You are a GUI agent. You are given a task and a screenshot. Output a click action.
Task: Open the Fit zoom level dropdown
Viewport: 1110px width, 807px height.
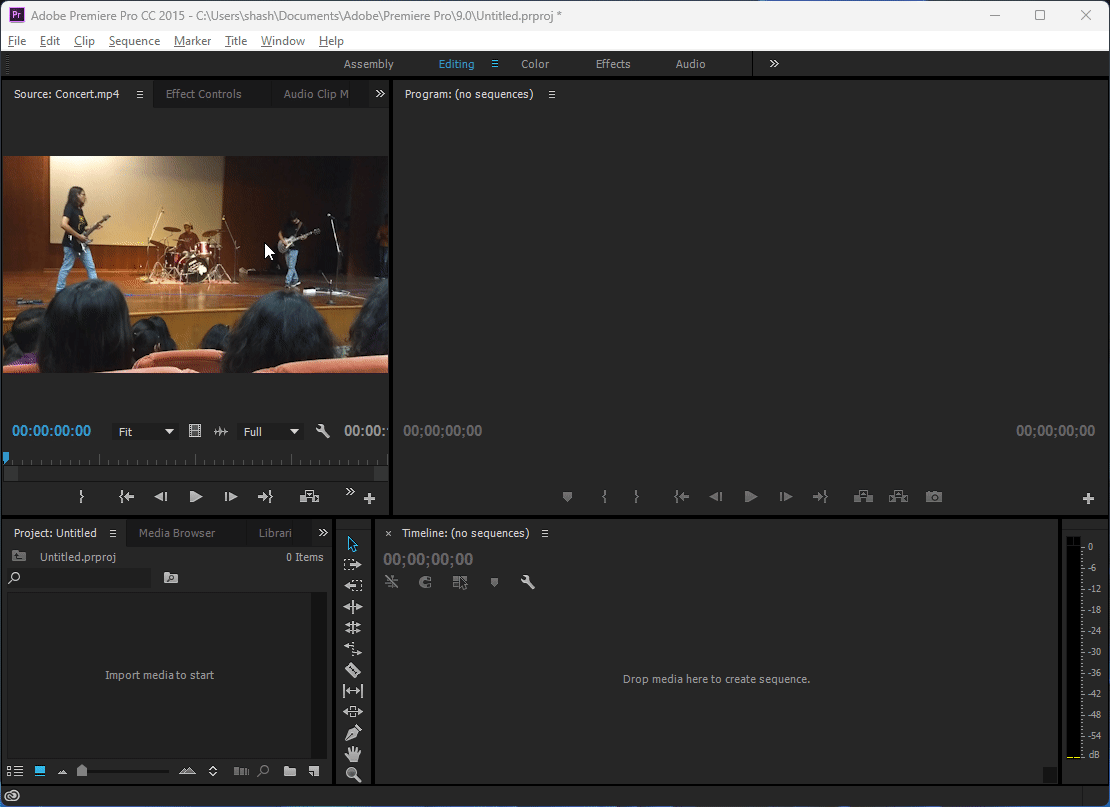click(146, 432)
